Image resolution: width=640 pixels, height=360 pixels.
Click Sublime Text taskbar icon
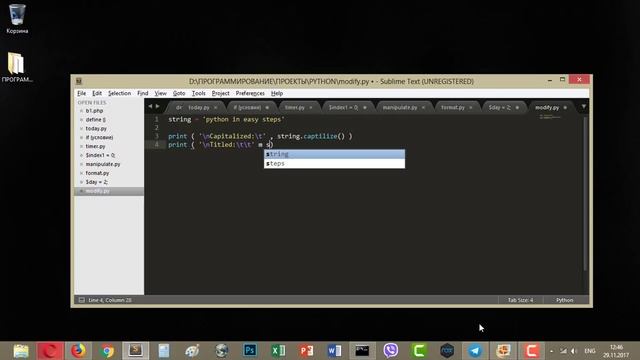pos(136,351)
